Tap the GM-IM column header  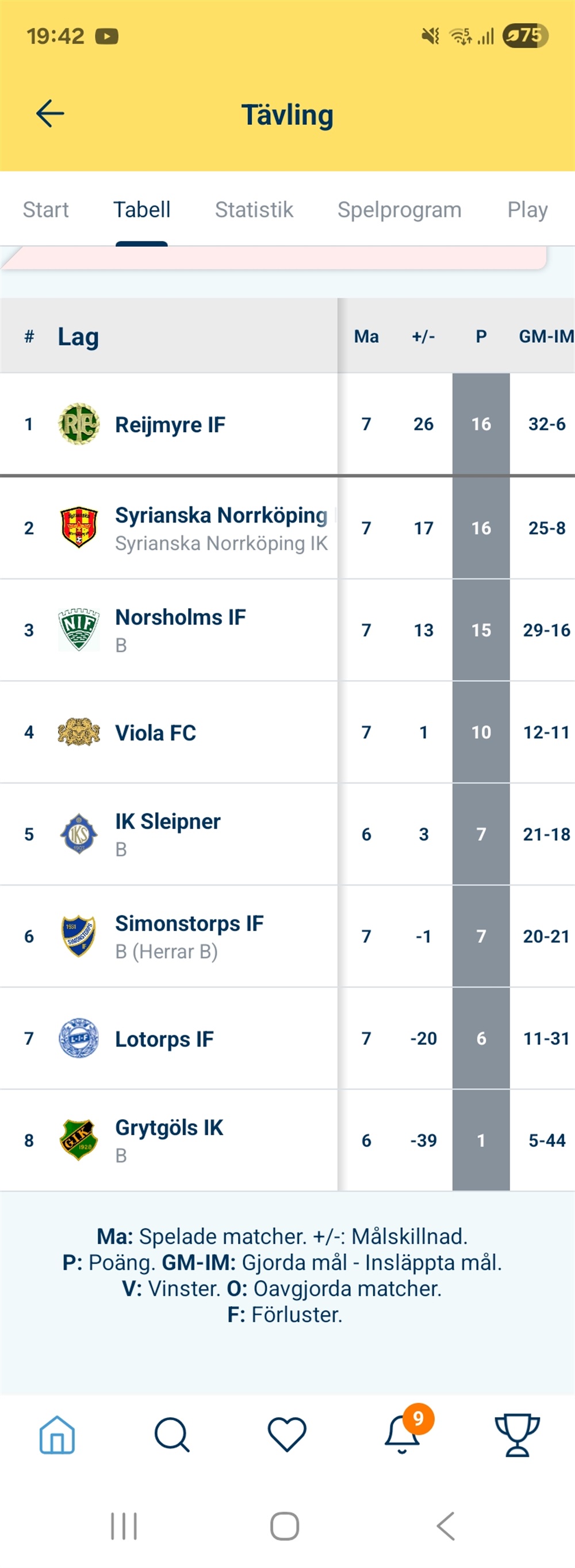545,337
